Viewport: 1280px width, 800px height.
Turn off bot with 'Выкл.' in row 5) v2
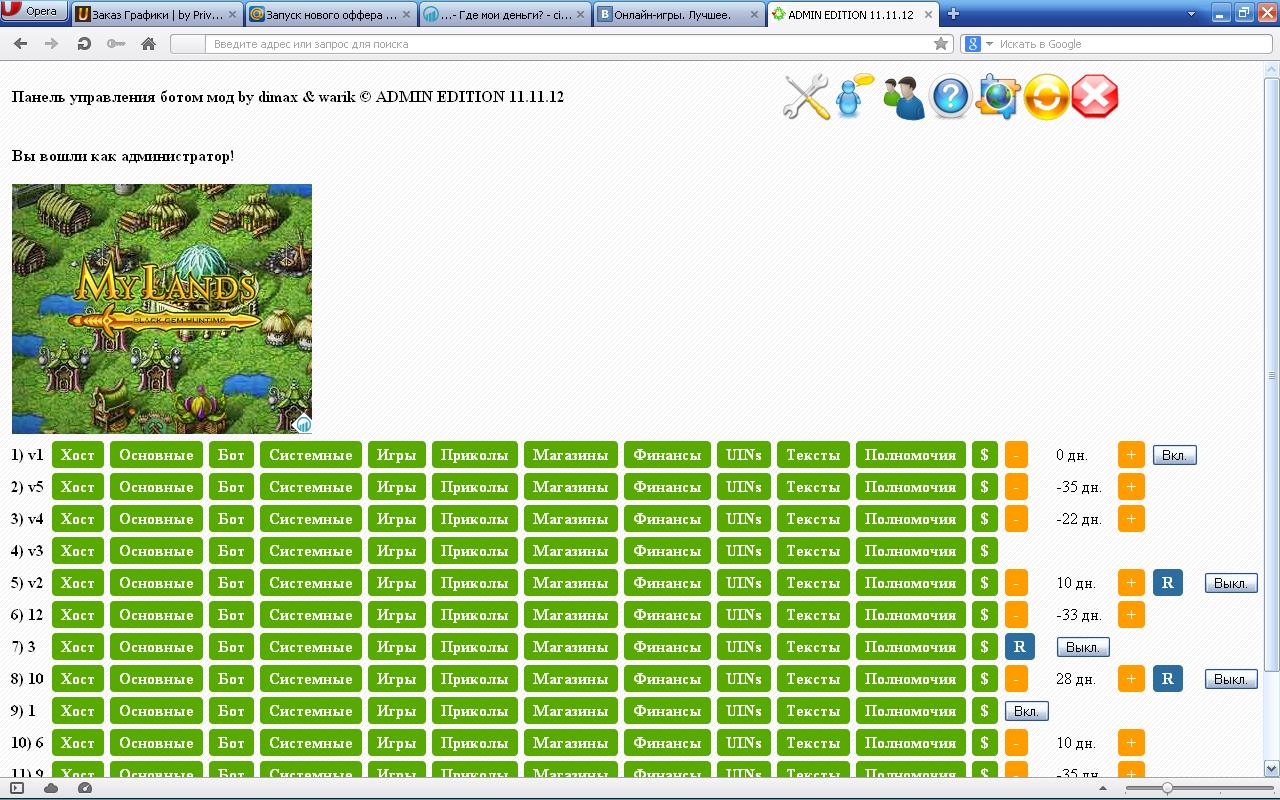point(1231,583)
